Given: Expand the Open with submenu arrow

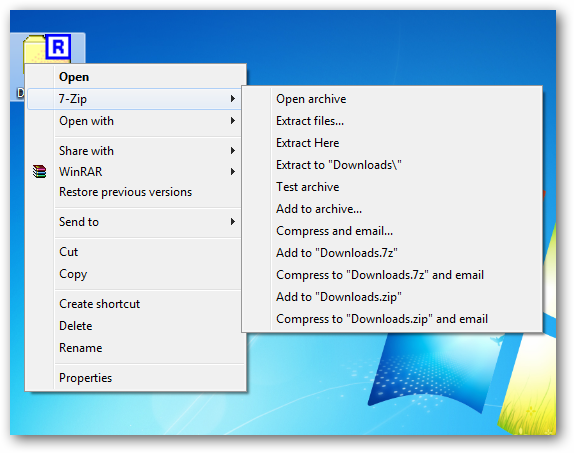Looking at the screenshot, I should pyautogui.click(x=232, y=120).
